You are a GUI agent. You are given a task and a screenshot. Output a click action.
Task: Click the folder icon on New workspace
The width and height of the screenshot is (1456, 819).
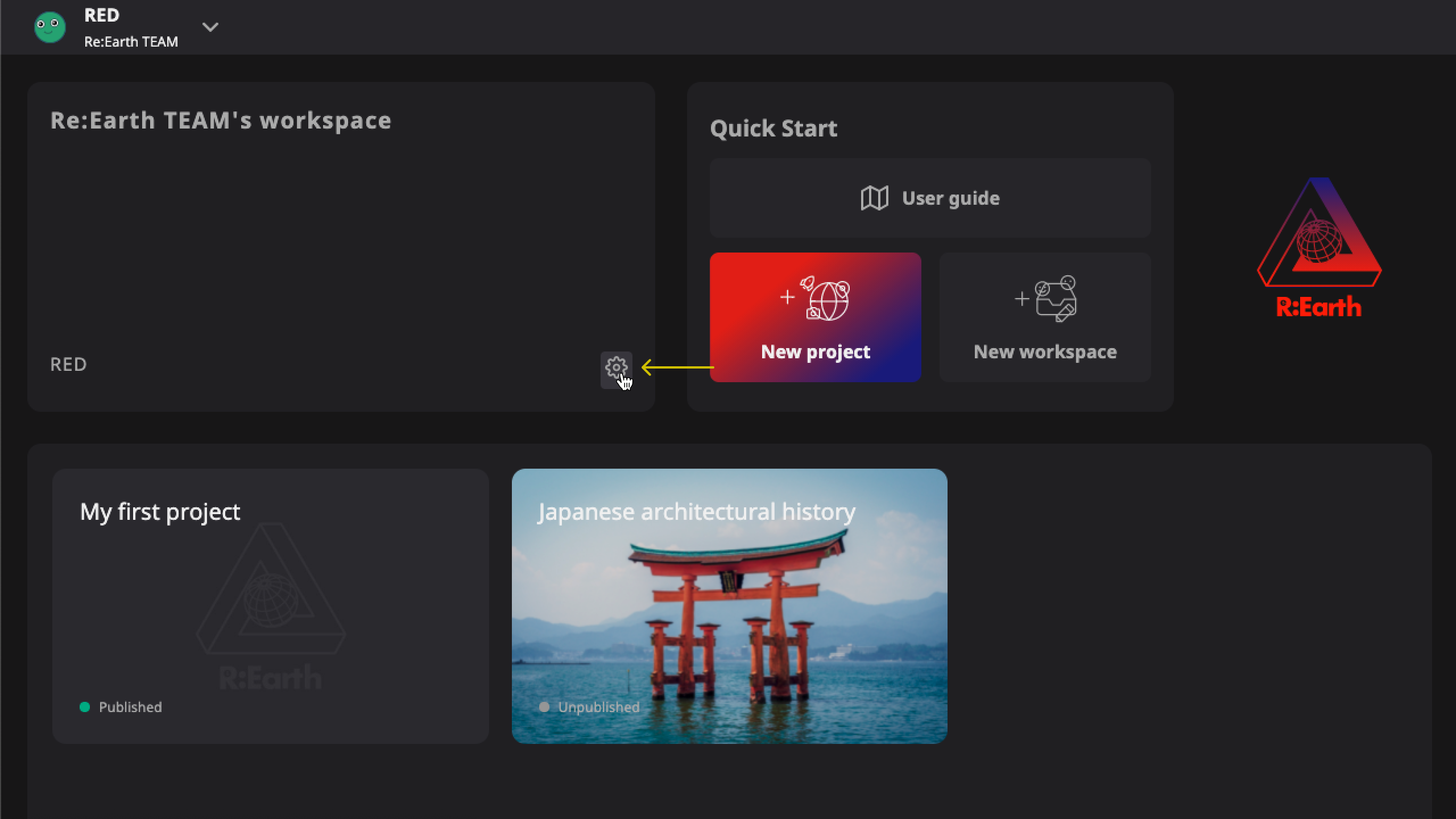[x=1055, y=300]
